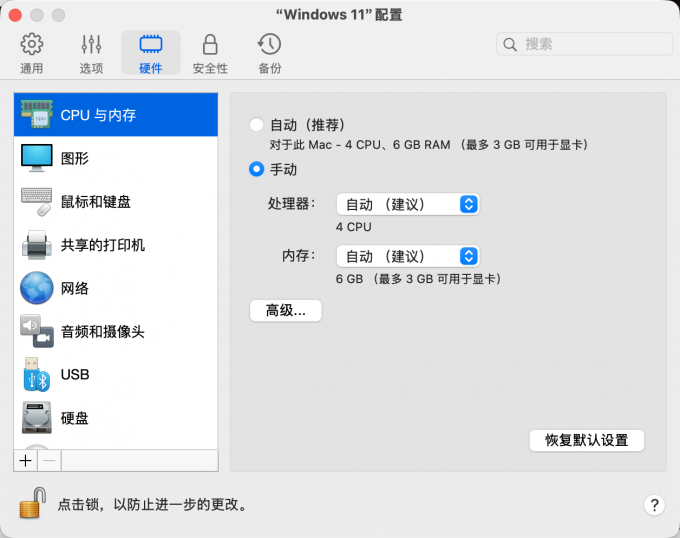The image size is (680, 538).
Task: Switch to the 选项 tab label
Action: click(92, 68)
